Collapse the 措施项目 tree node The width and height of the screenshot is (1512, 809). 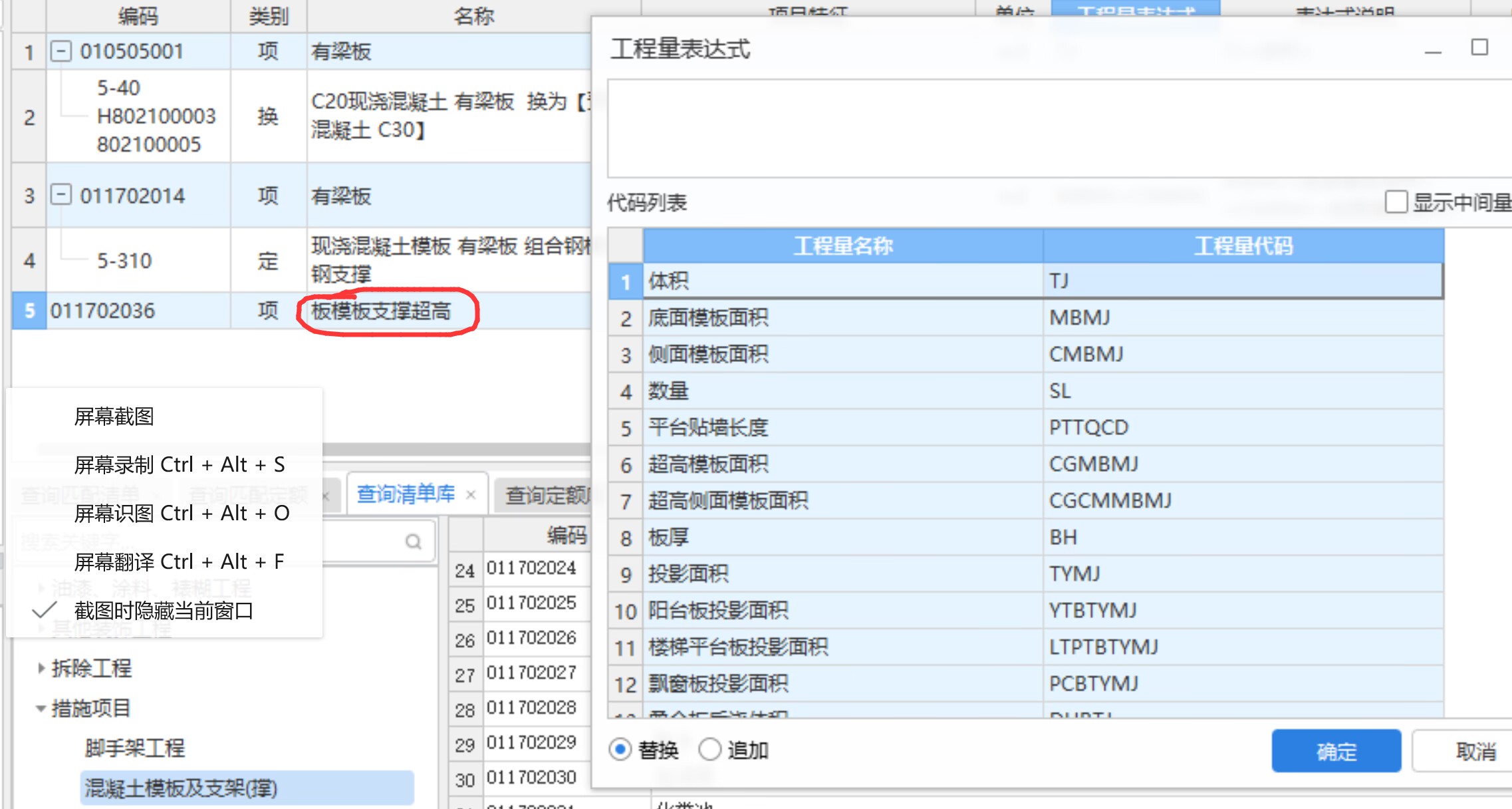pyautogui.click(x=41, y=709)
